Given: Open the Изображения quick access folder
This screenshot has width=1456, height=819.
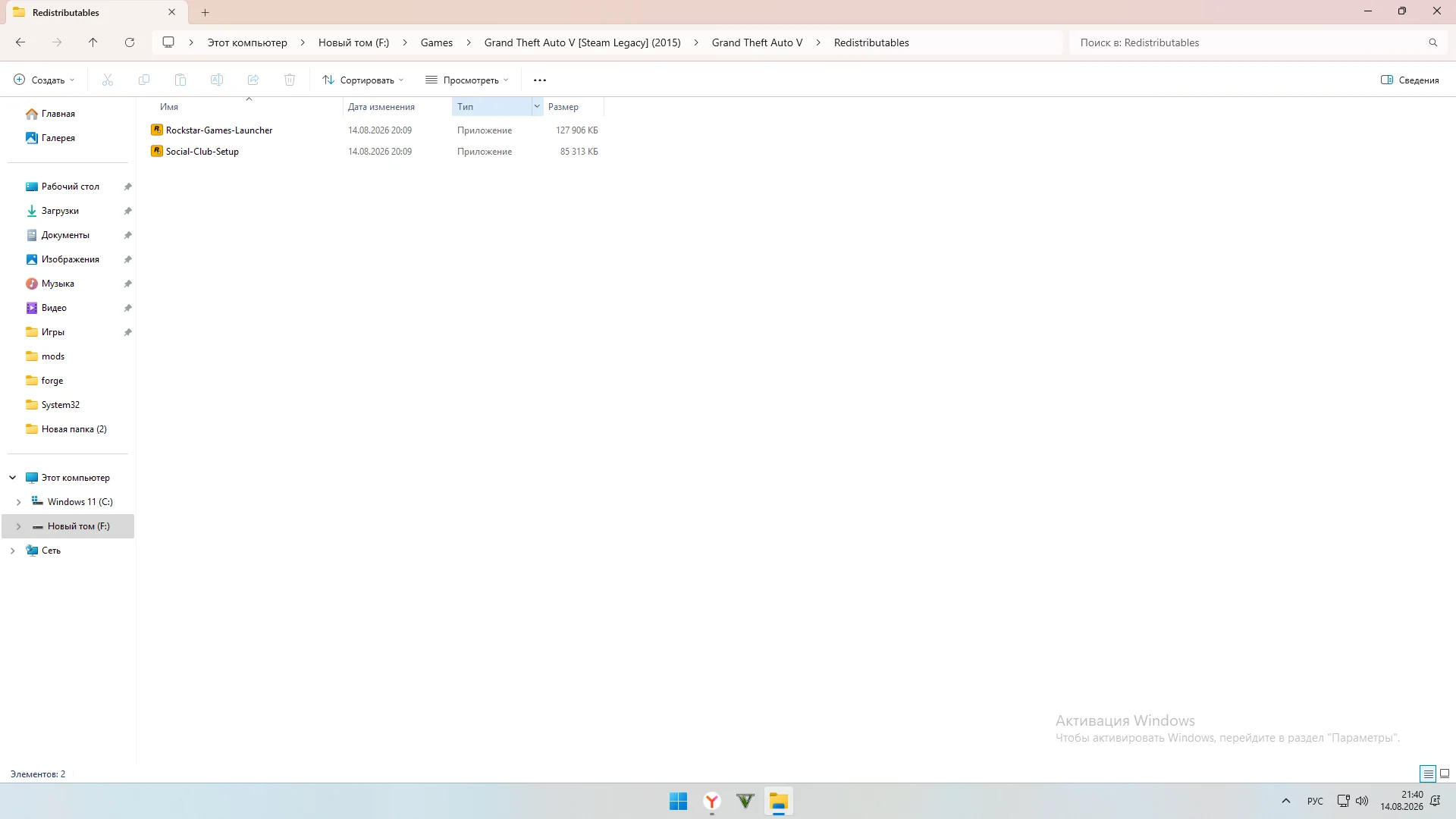Looking at the screenshot, I should tap(71, 259).
